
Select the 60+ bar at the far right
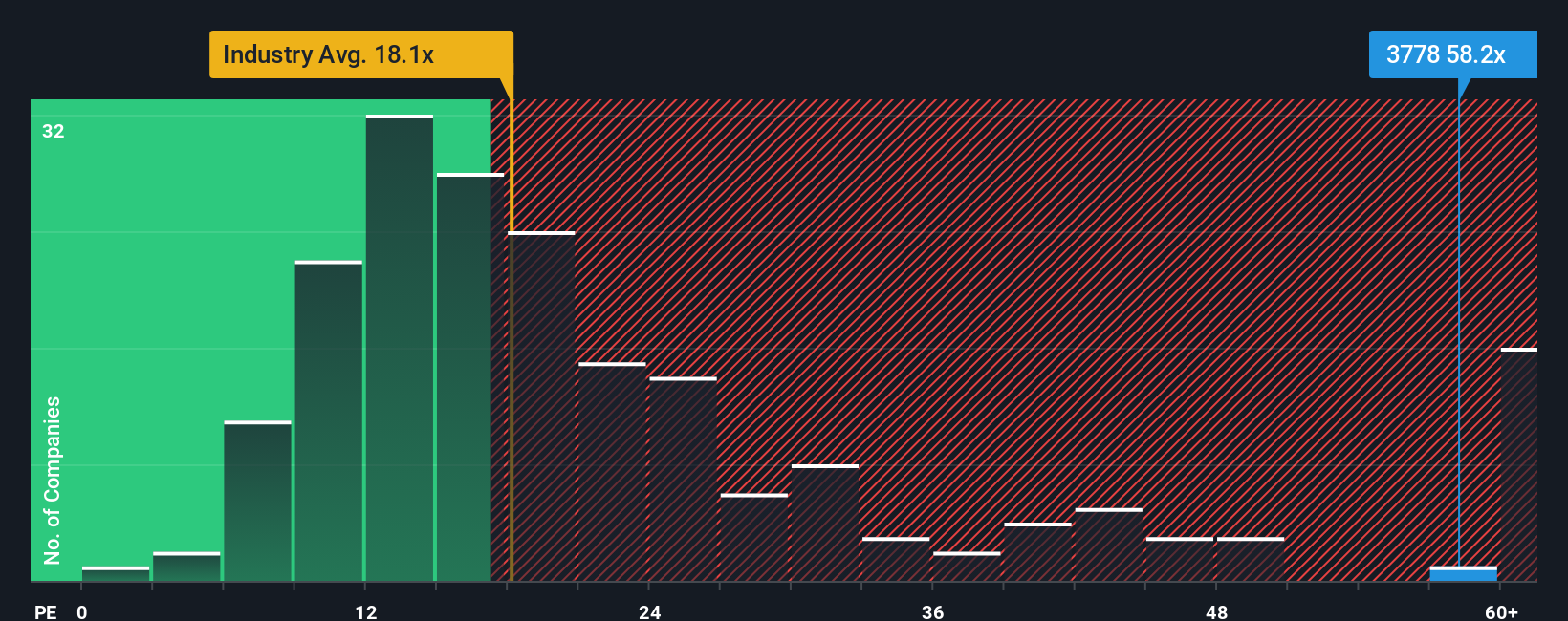(1518, 464)
